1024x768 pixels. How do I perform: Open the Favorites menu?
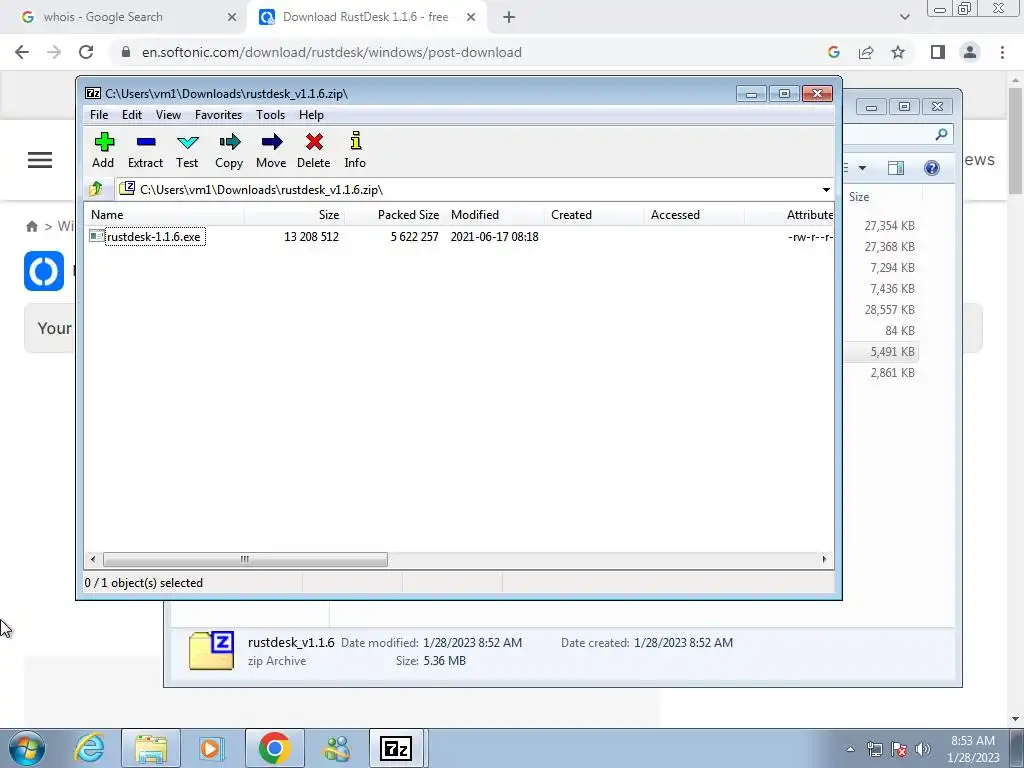point(218,115)
